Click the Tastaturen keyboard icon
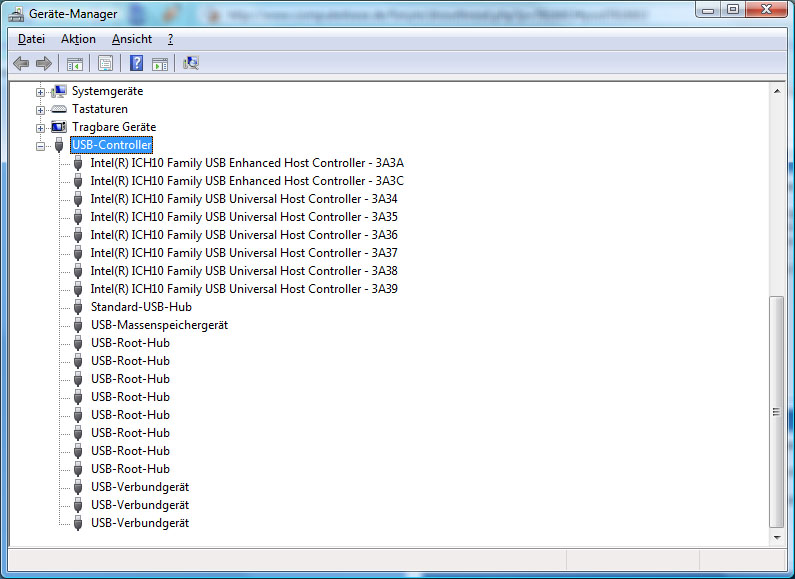Image resolution: width=795 pixels, height=579 pixels. pos(59,109)
